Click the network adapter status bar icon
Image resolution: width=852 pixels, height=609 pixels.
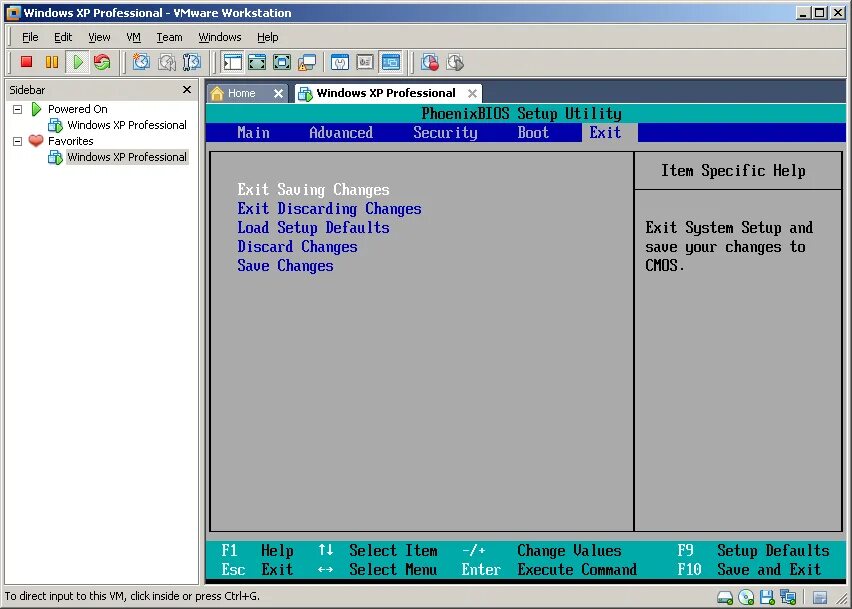click(788, 598)
